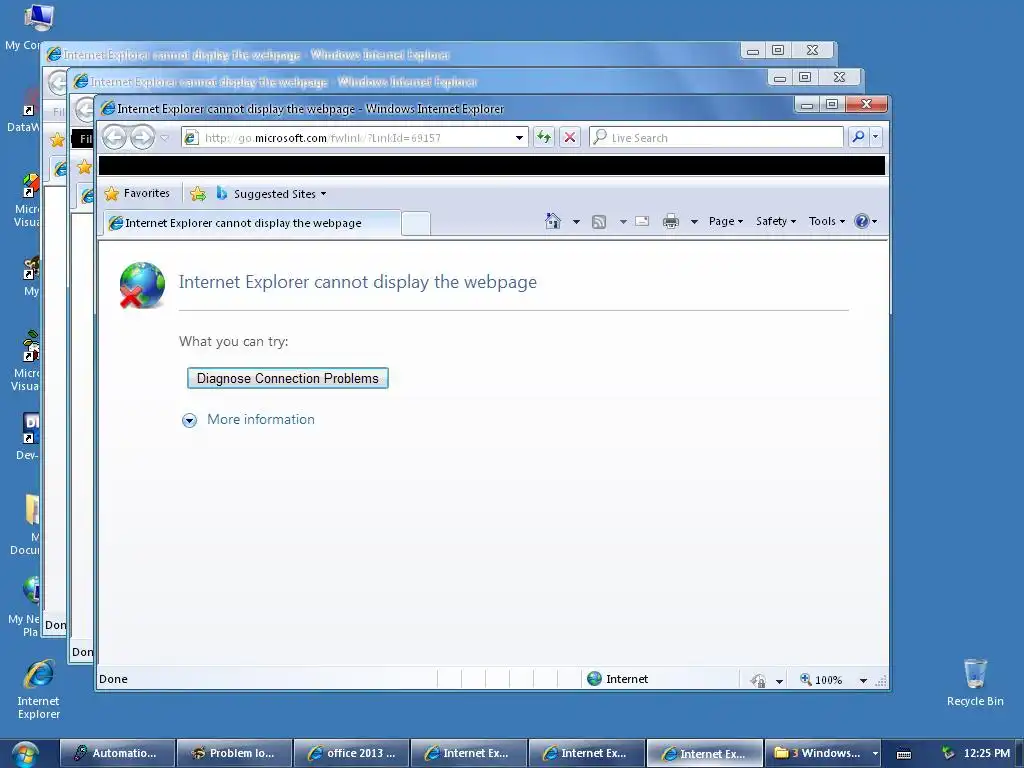Go back with the Back arrow button
1024x768 pixels.
click(115, 138)
